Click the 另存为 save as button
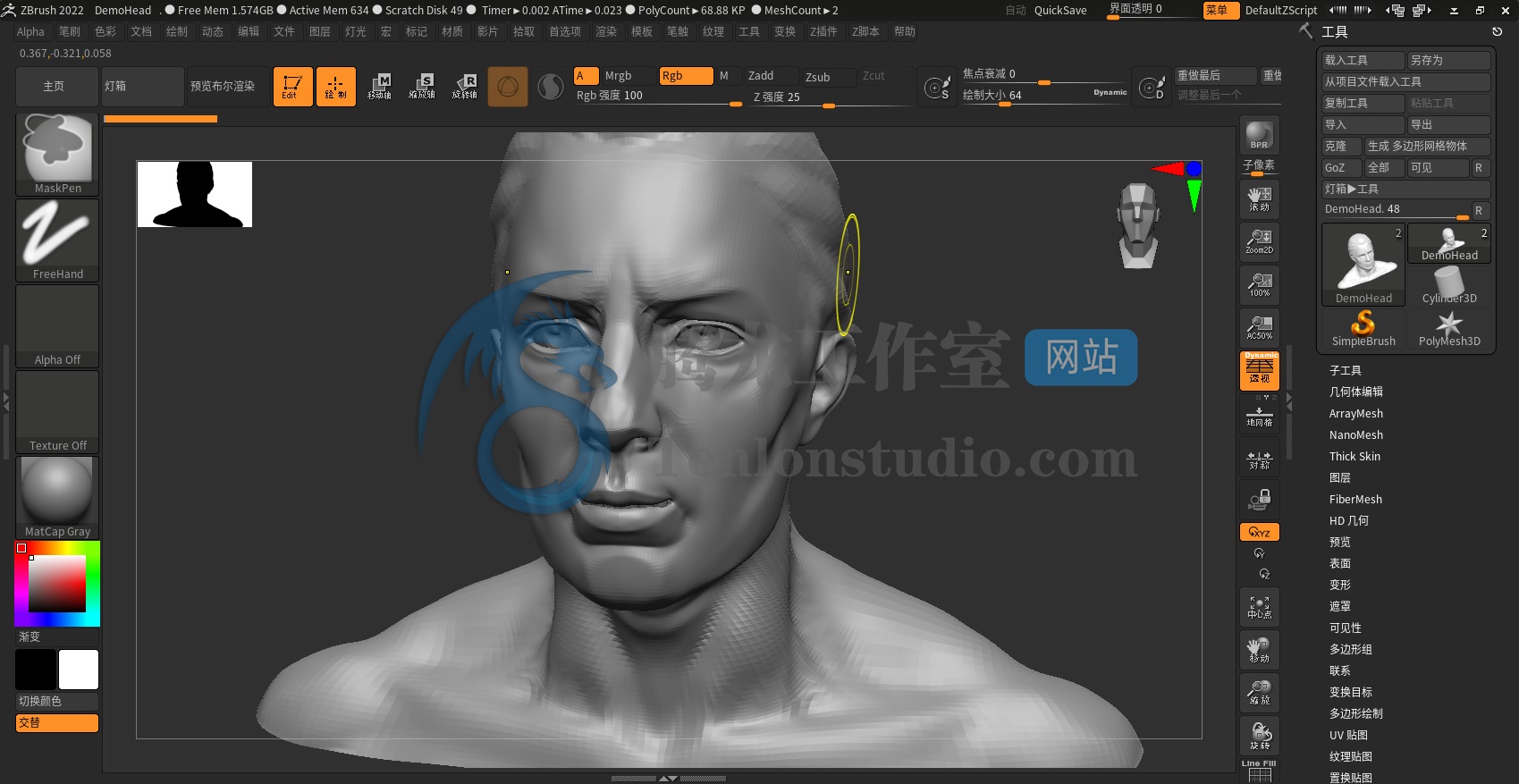Viewport: 1519px width, 784px height. (1449, 60)
